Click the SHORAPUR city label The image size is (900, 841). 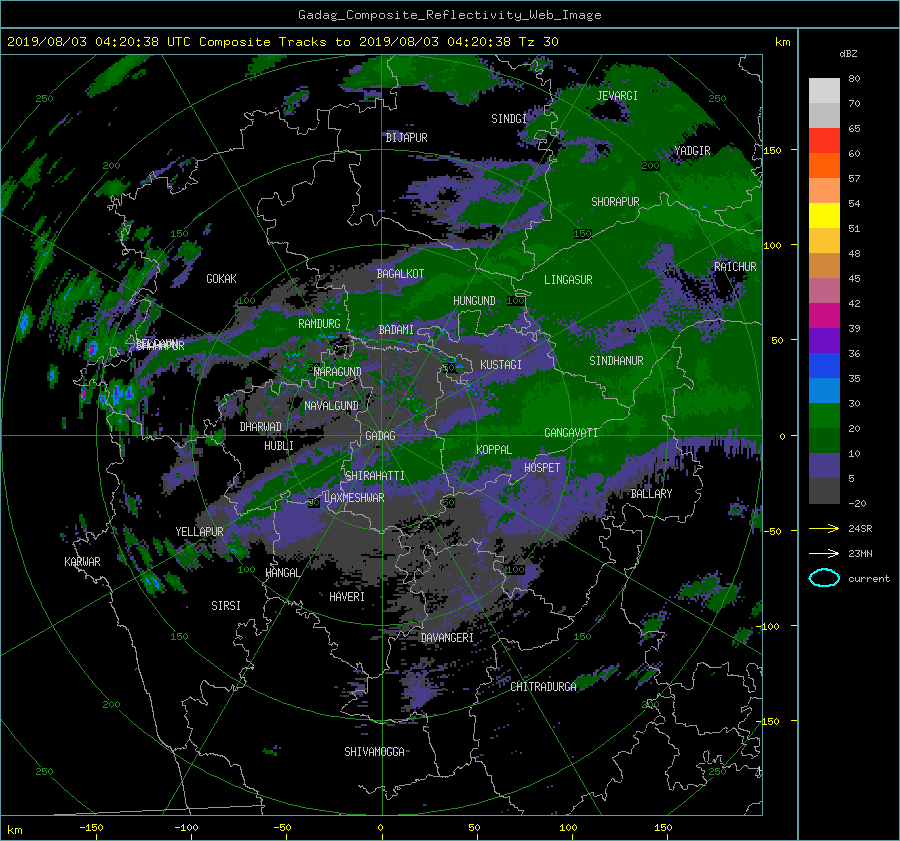click(615, 202)
